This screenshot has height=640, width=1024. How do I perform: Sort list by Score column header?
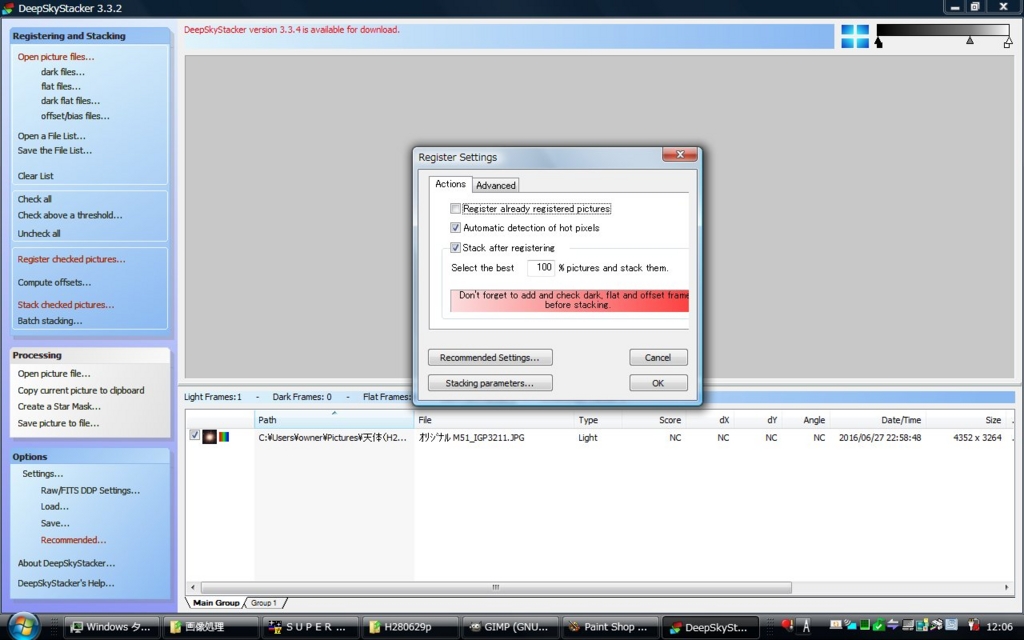coord(654,420)
